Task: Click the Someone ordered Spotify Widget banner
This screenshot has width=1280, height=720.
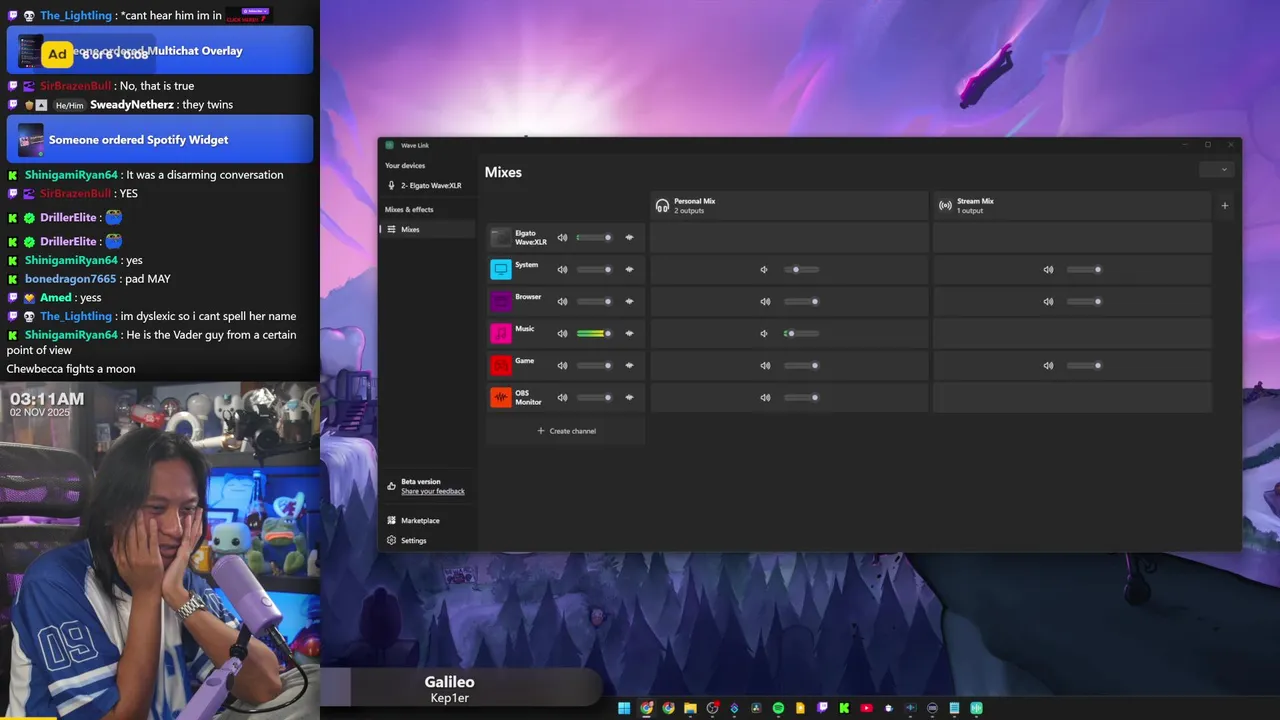Action: tap(160, 139)
